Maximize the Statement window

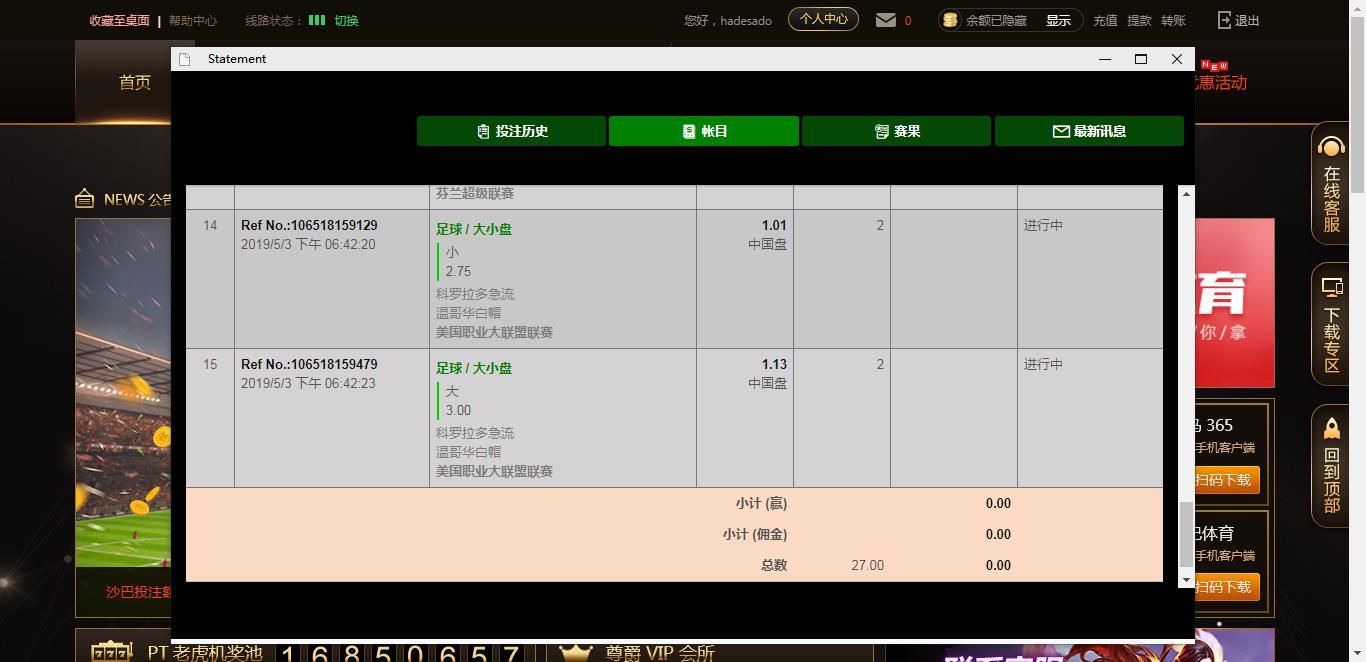click(1140, 59)
